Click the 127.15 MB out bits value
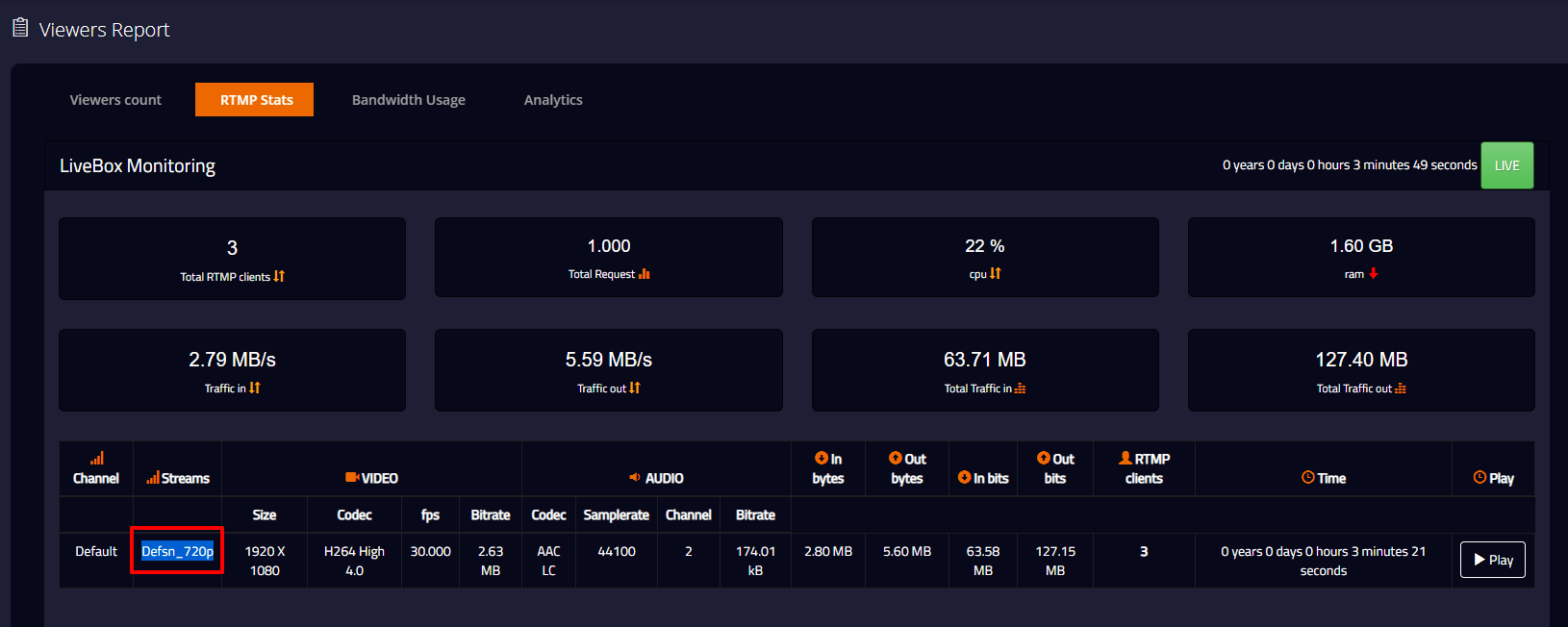This screenshot has height=627, width=1568. click(1055, 561)
